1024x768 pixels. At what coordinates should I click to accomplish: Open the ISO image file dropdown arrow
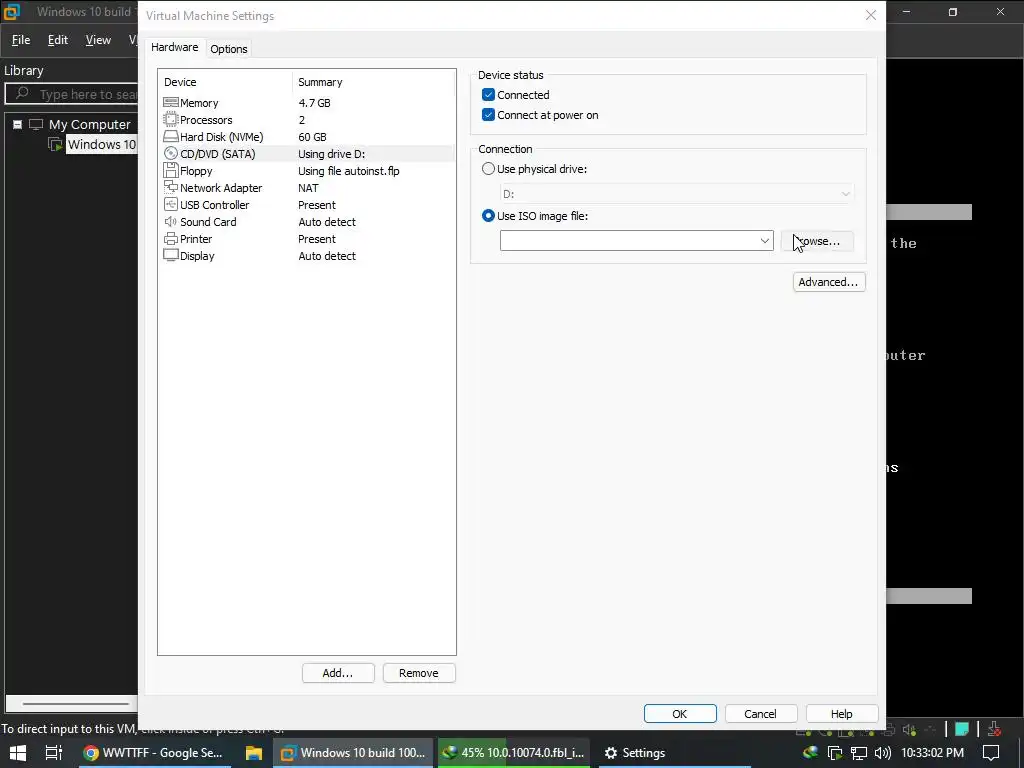coord(764,240)
